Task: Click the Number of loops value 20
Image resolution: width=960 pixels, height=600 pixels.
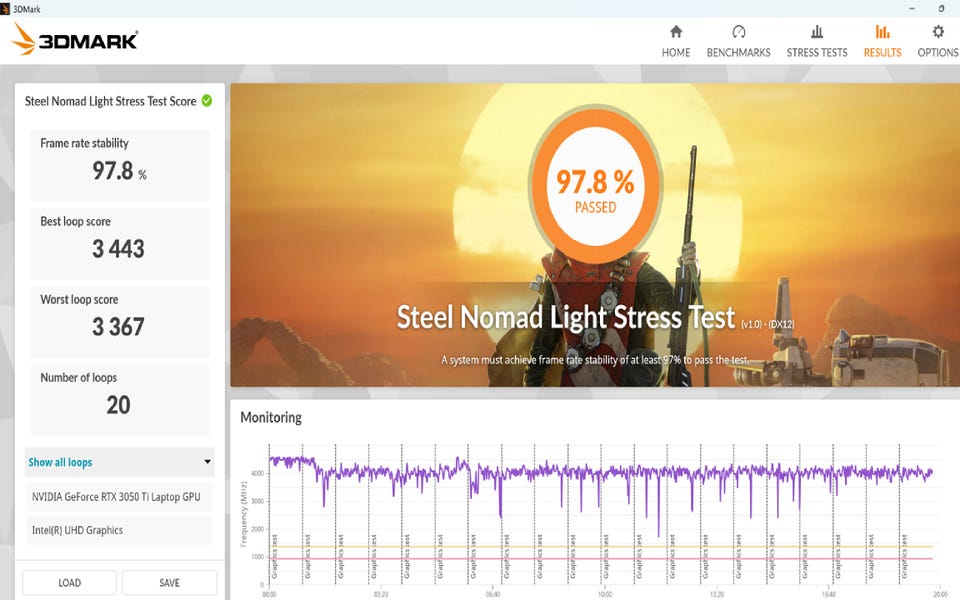Action: pos(118,405)
